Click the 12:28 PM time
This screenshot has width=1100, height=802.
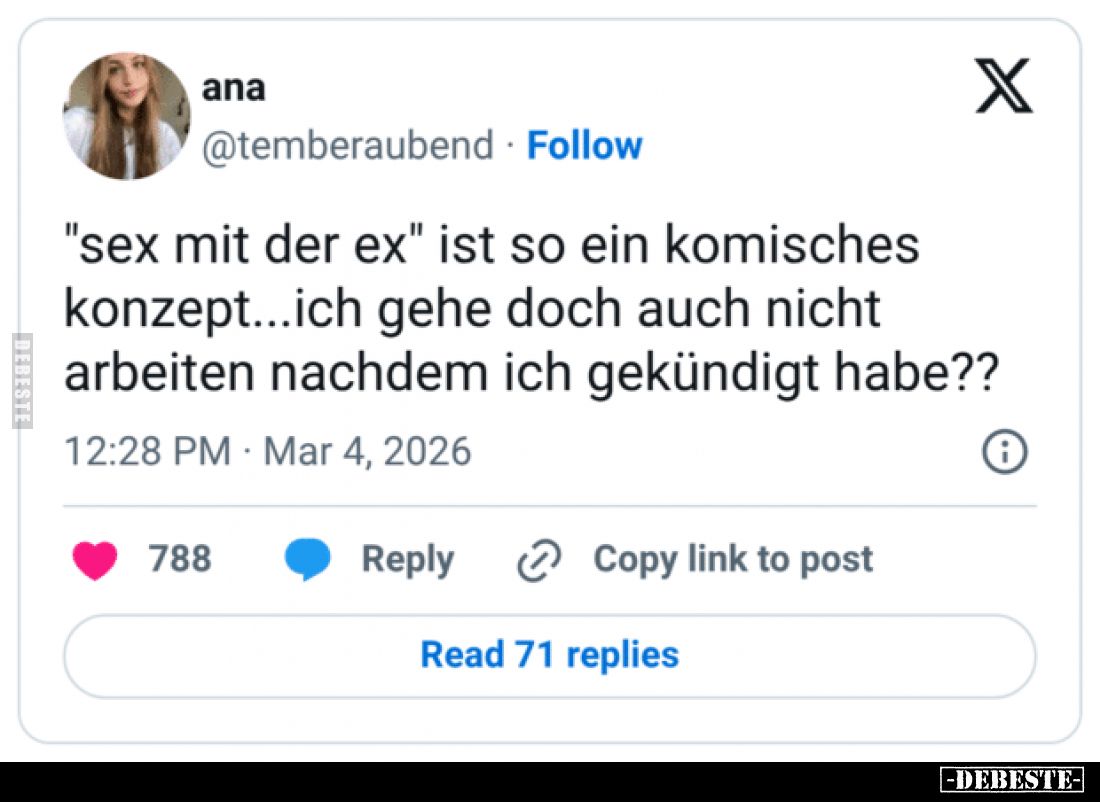[147, 451]
